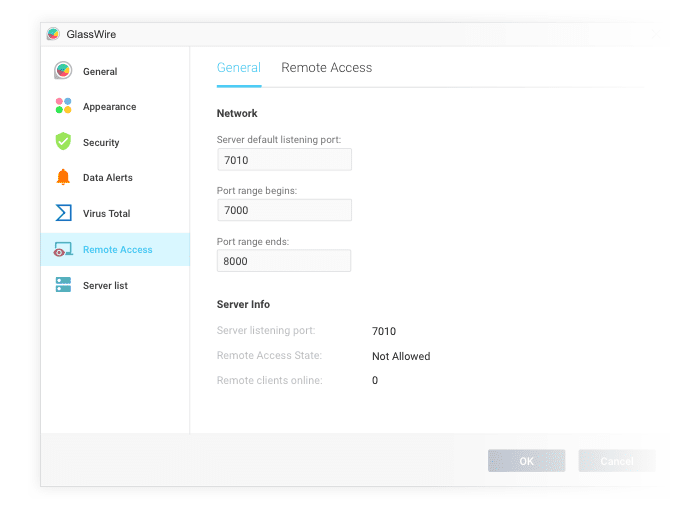This screenshot has height=512, width=684.
Task: Edit Server default listening port field
Action: [284, 160]
